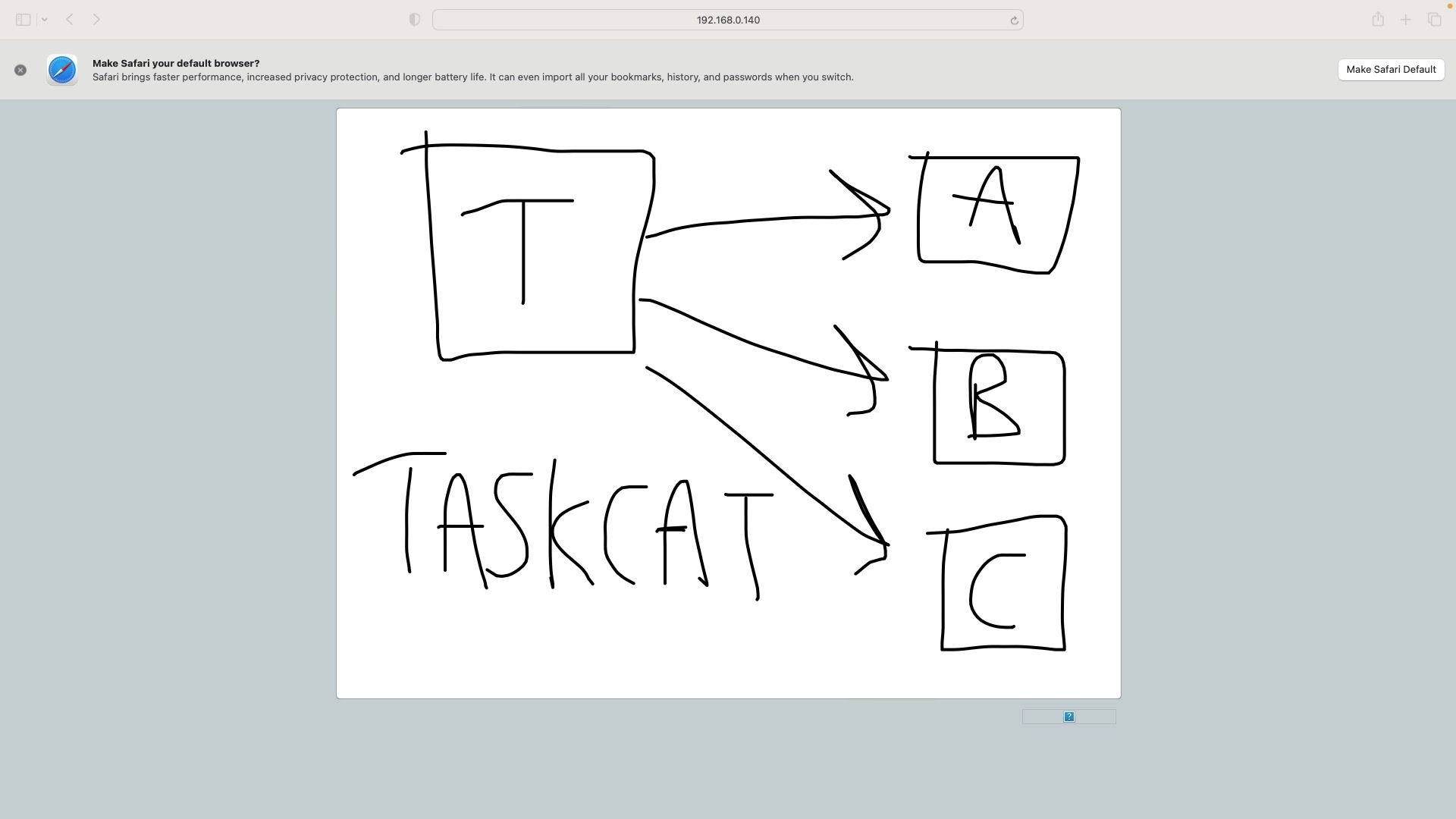The height and width of the screenshot is (819, 1456).
Task: Open the Share menu
Action: 1378,20
